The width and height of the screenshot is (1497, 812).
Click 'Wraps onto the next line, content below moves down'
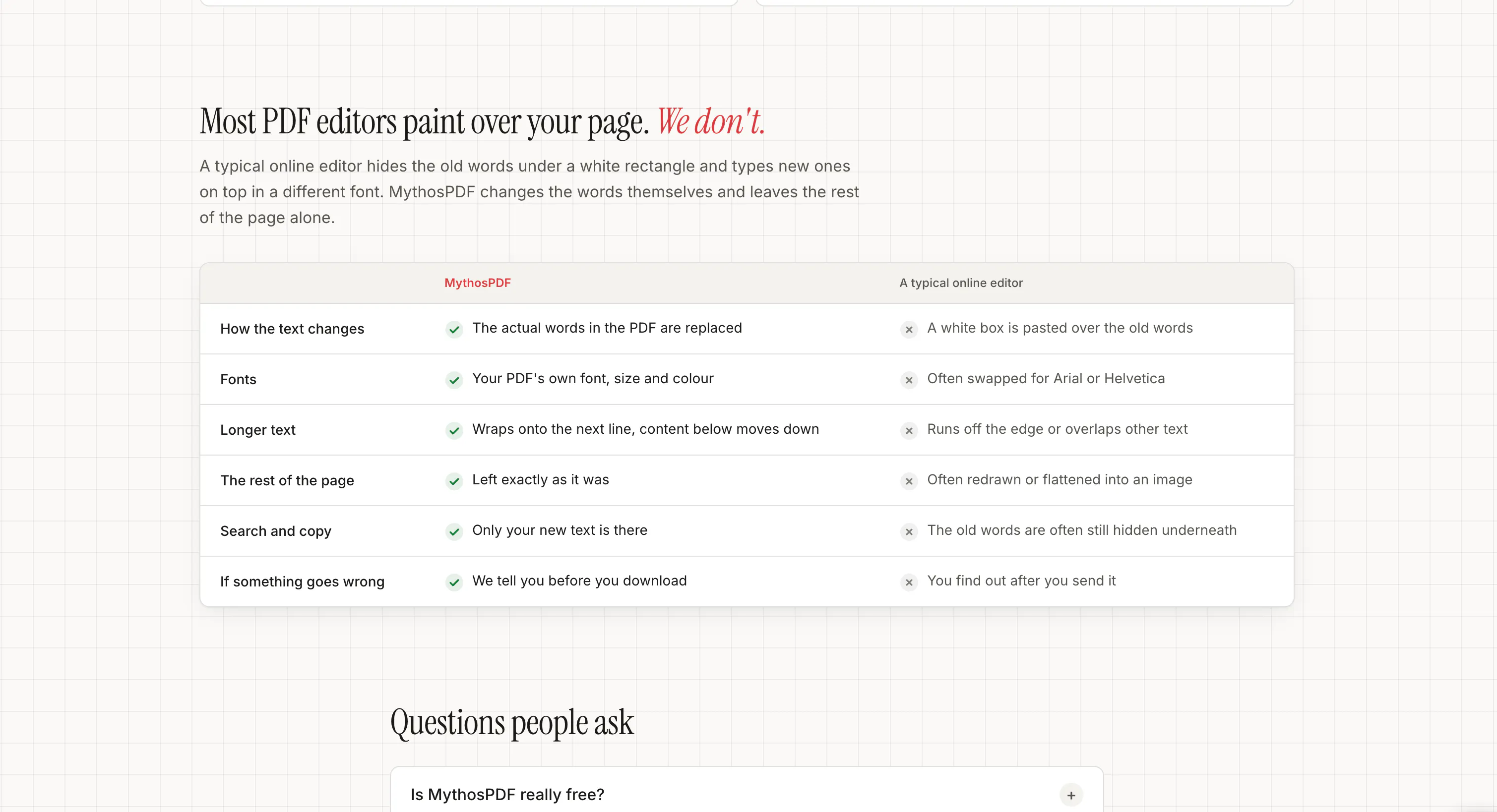(x=645, y=429)
